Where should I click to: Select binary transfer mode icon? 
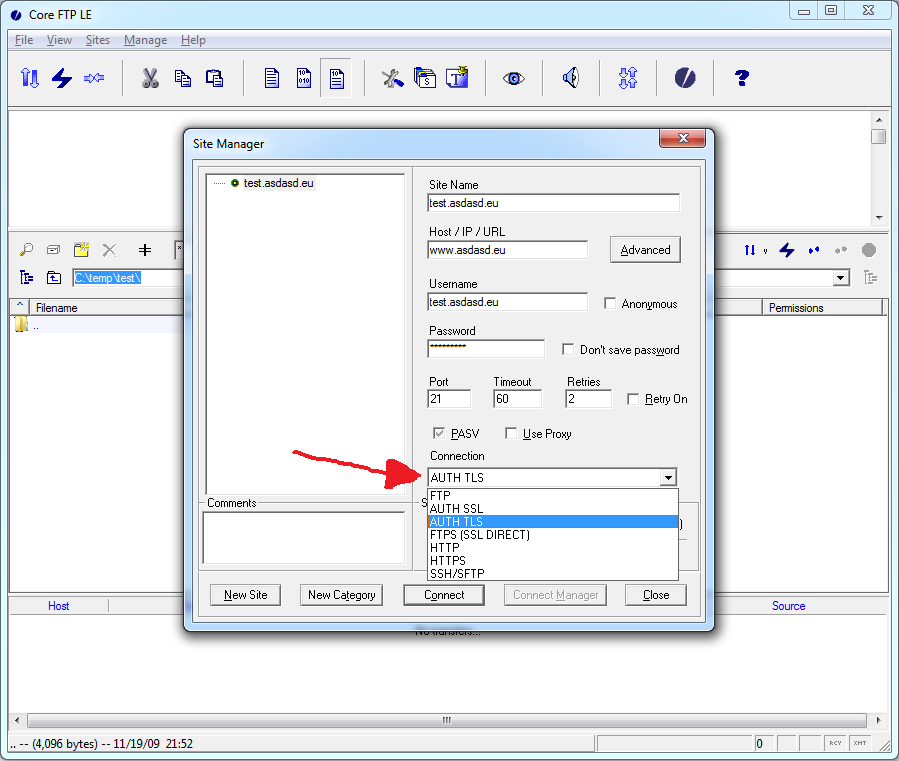click(304, 78)
